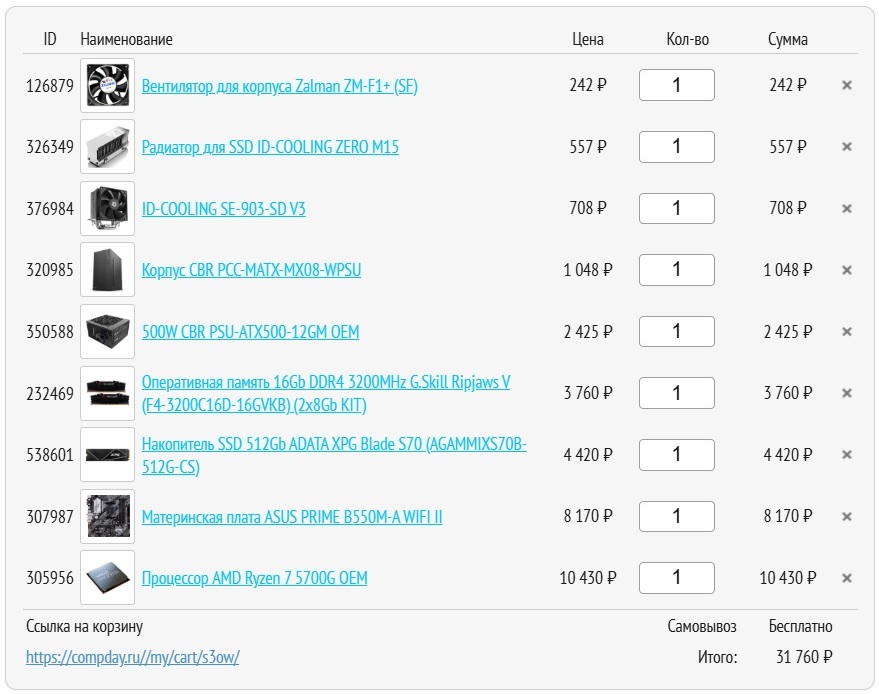Click the CBR case product thumbnail
Image resolution: width=879 pixels, height=694 pixels.
[107, 270]
